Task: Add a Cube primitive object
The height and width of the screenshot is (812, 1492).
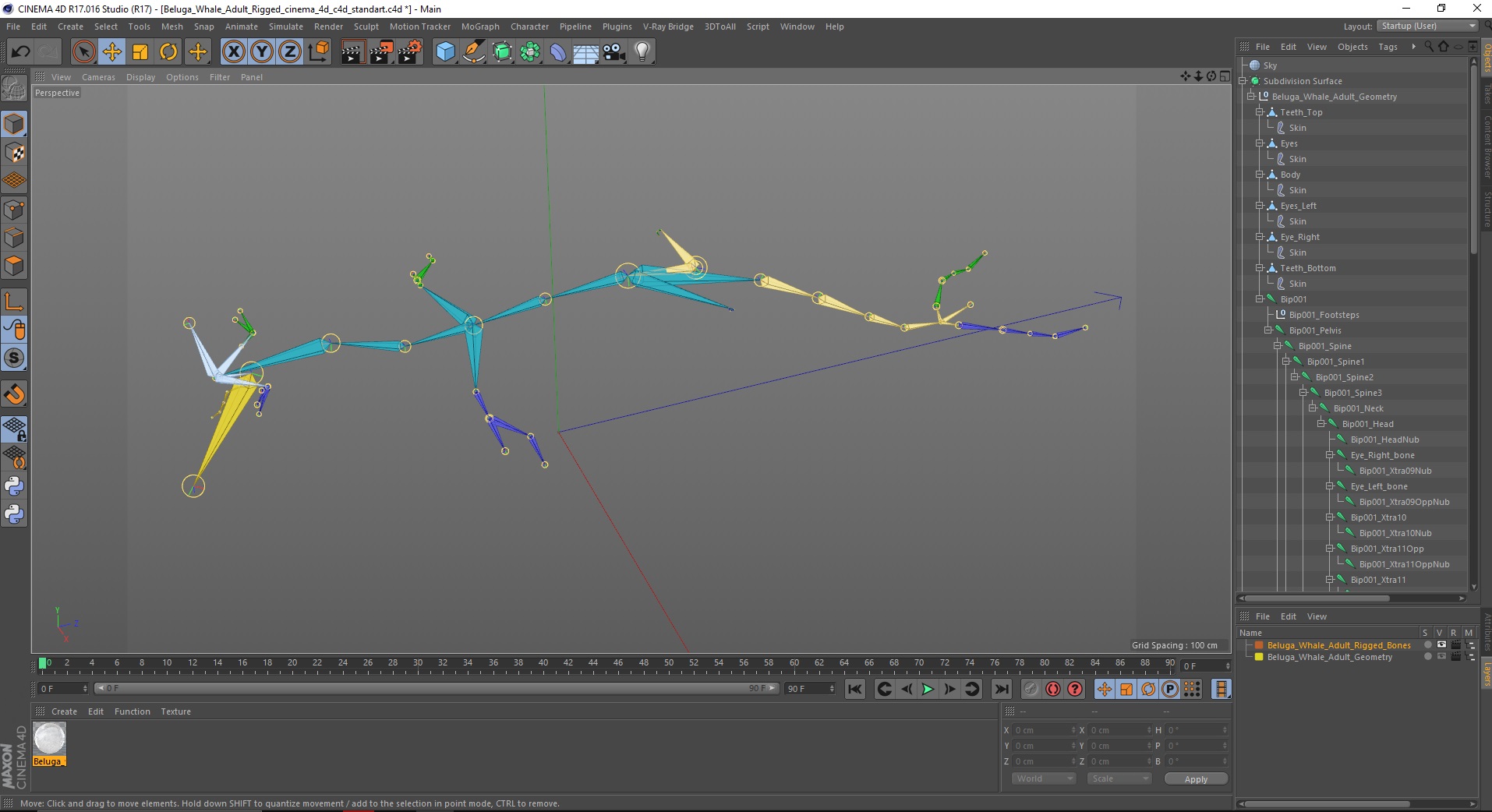Action: click(445, 52)
